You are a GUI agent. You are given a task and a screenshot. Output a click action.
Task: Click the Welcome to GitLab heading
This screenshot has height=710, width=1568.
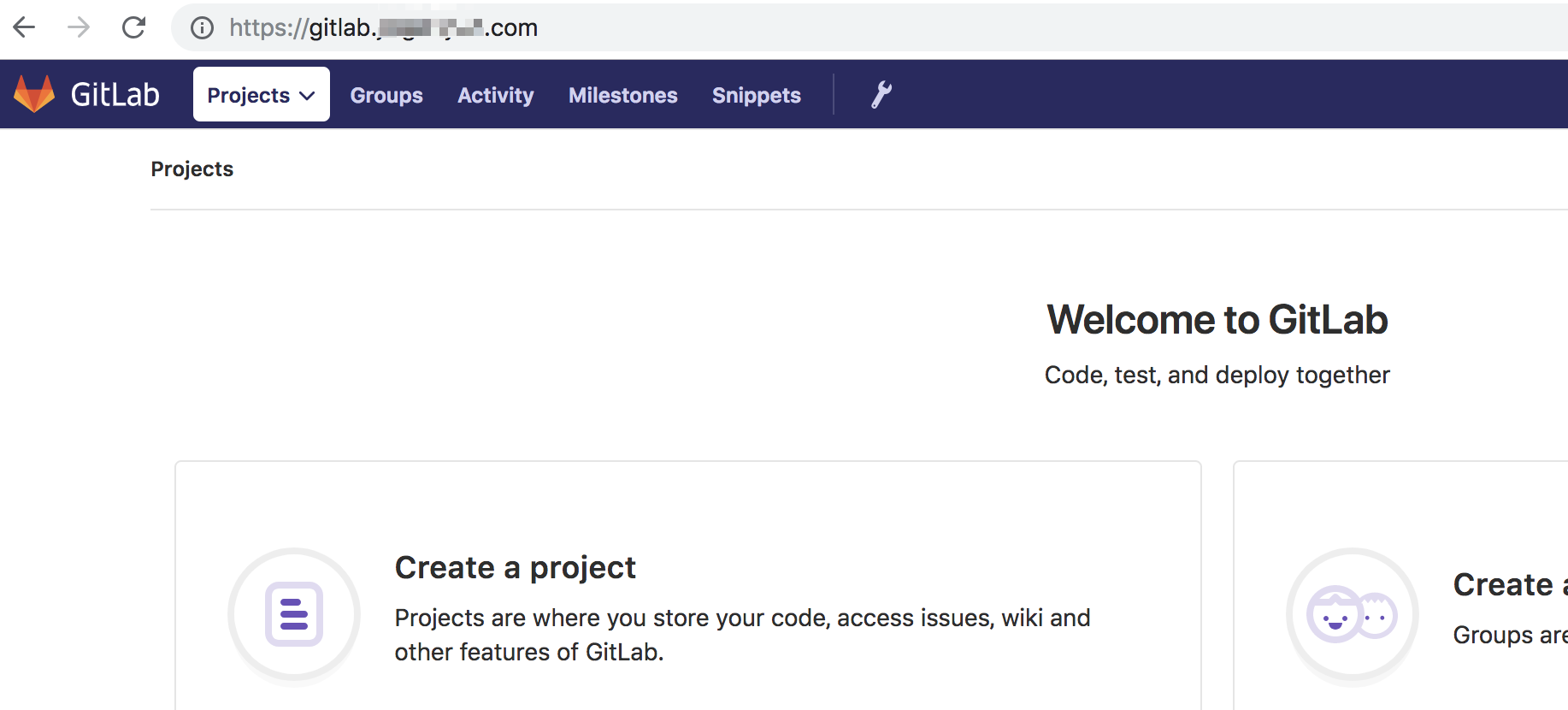1217,319
